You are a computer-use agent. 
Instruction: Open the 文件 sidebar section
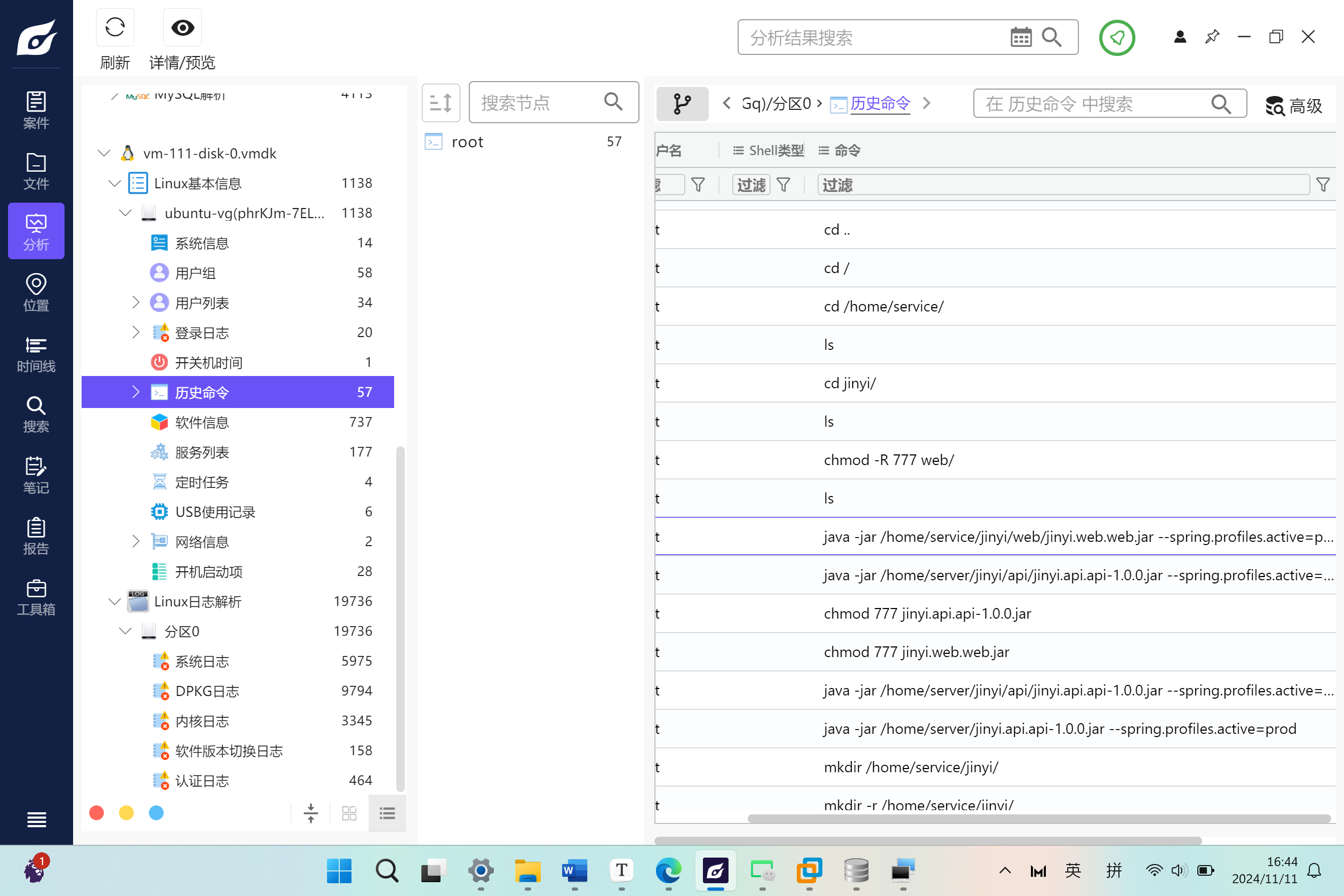click(x=36, y=171)
